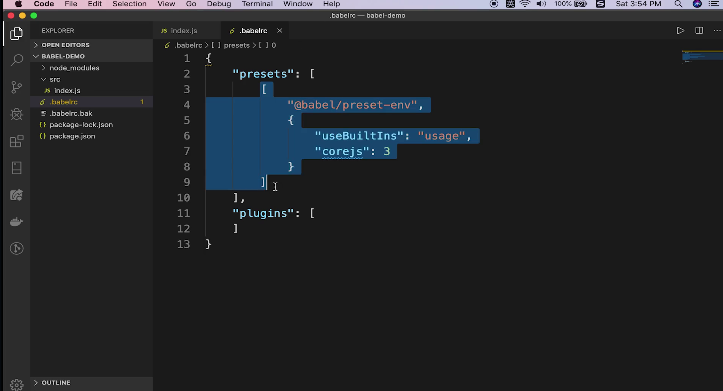723x391 pixels.
Task: Open the Go menu
Action: click(191, 4)
